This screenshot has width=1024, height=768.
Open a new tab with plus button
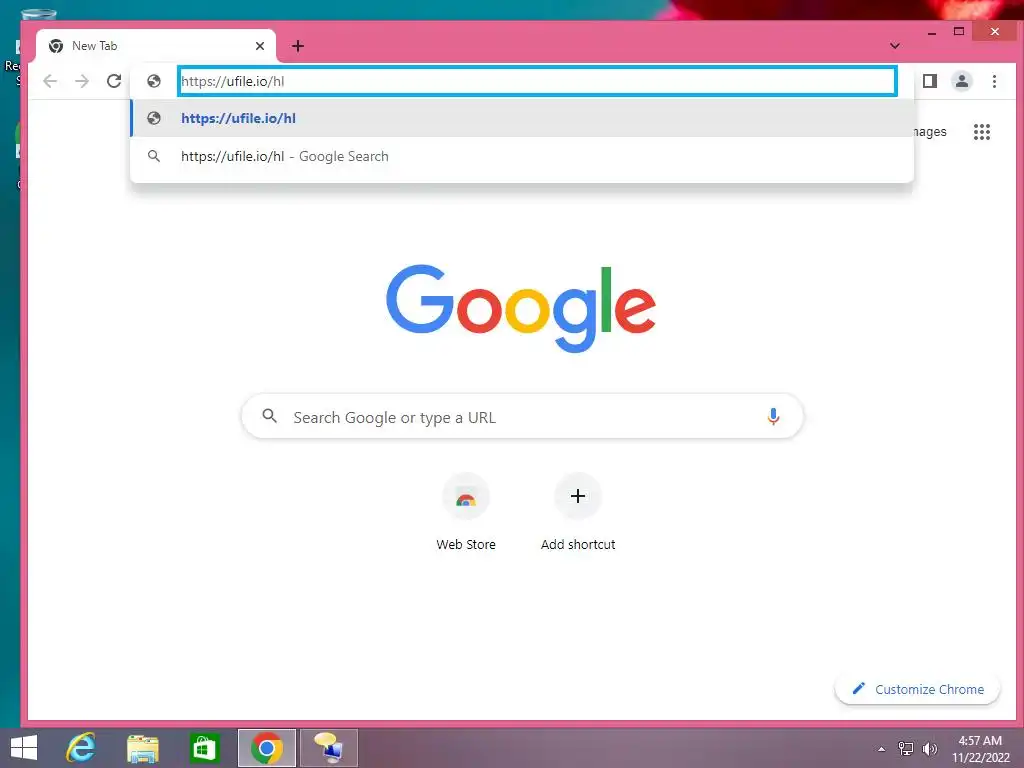pos(298,46)
